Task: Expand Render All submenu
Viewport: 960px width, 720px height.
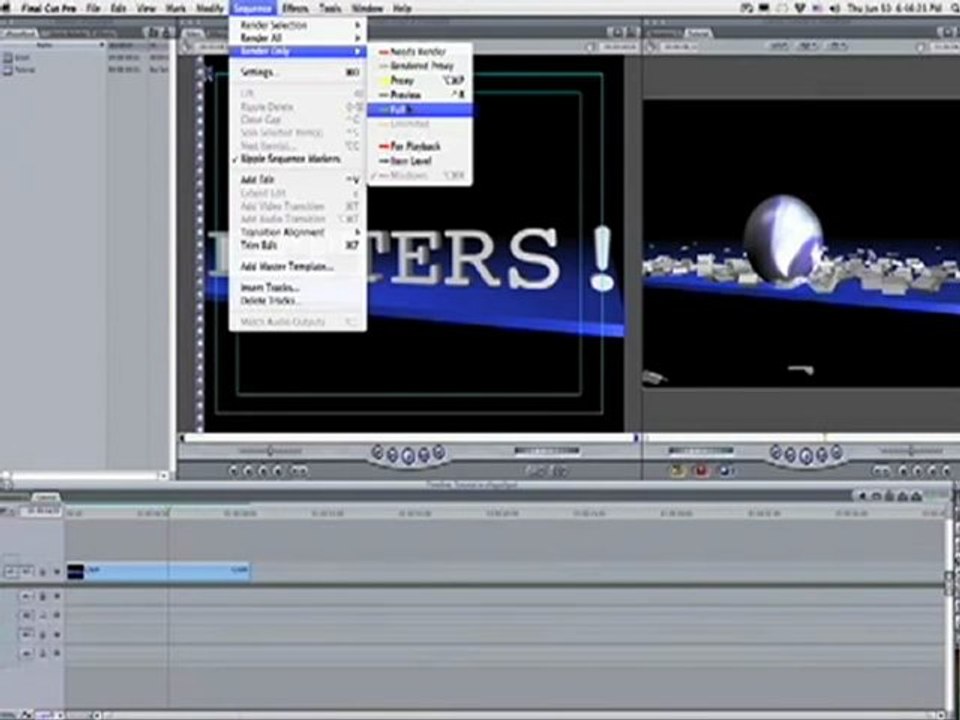Action: pyautogui.click(x=298, y=38)
